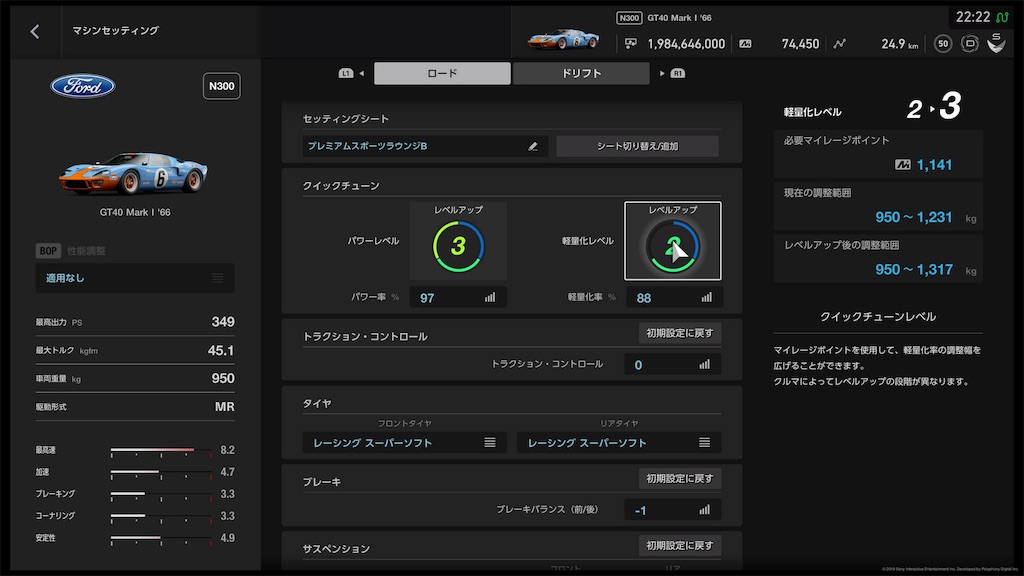Switch to the ロード tab

coord(442,73)
